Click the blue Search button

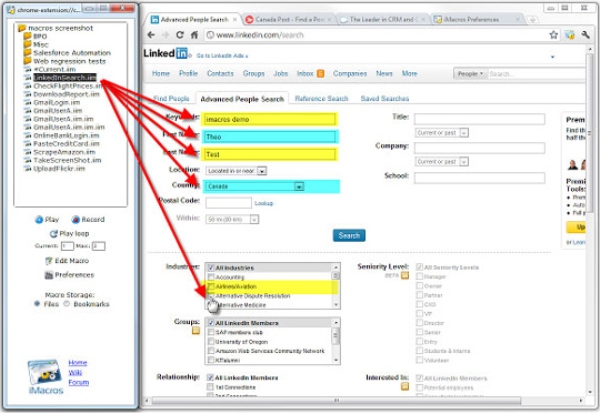pyautogui.click(x=349, y=235)
